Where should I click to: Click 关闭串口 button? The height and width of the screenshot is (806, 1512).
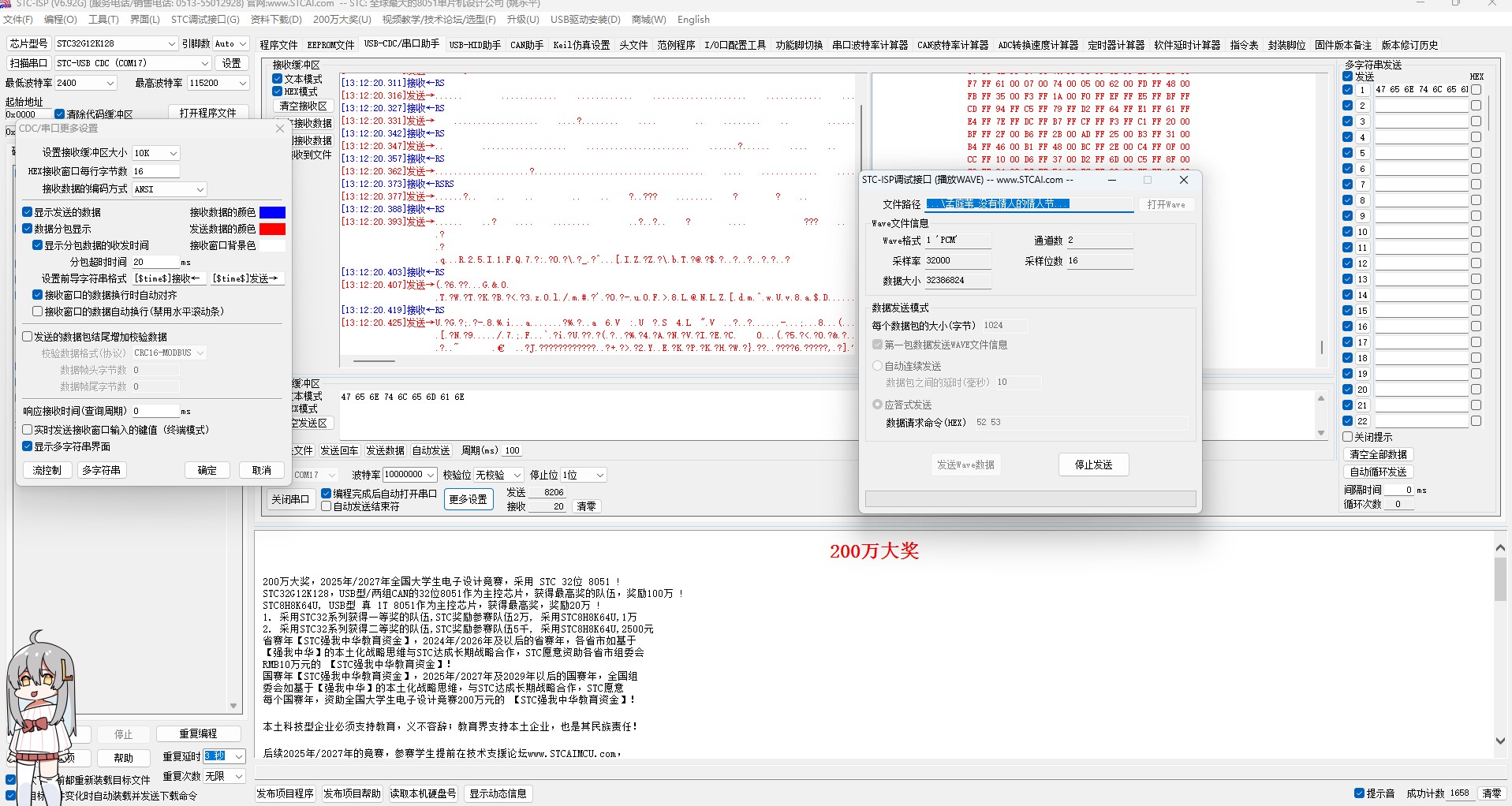290,499
